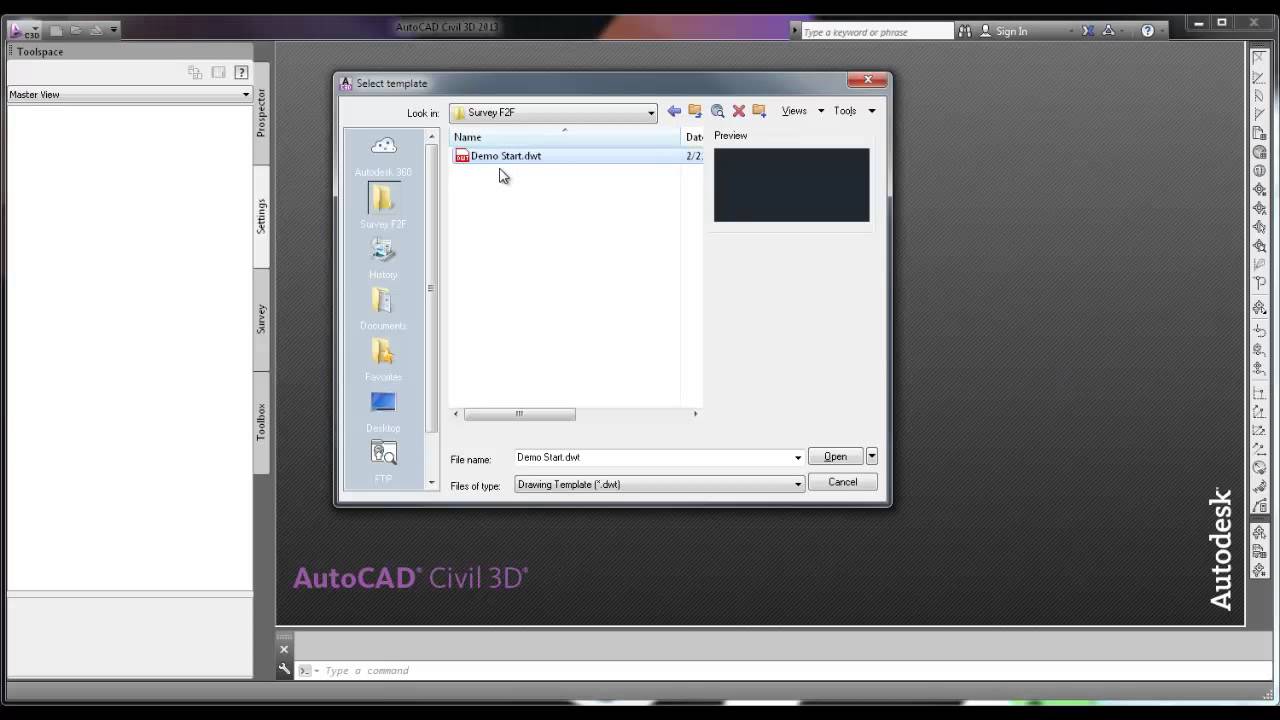Click the dark Preview thumbnail
1280x720 pixels.
pyautogui.click(x=791, y=185)
